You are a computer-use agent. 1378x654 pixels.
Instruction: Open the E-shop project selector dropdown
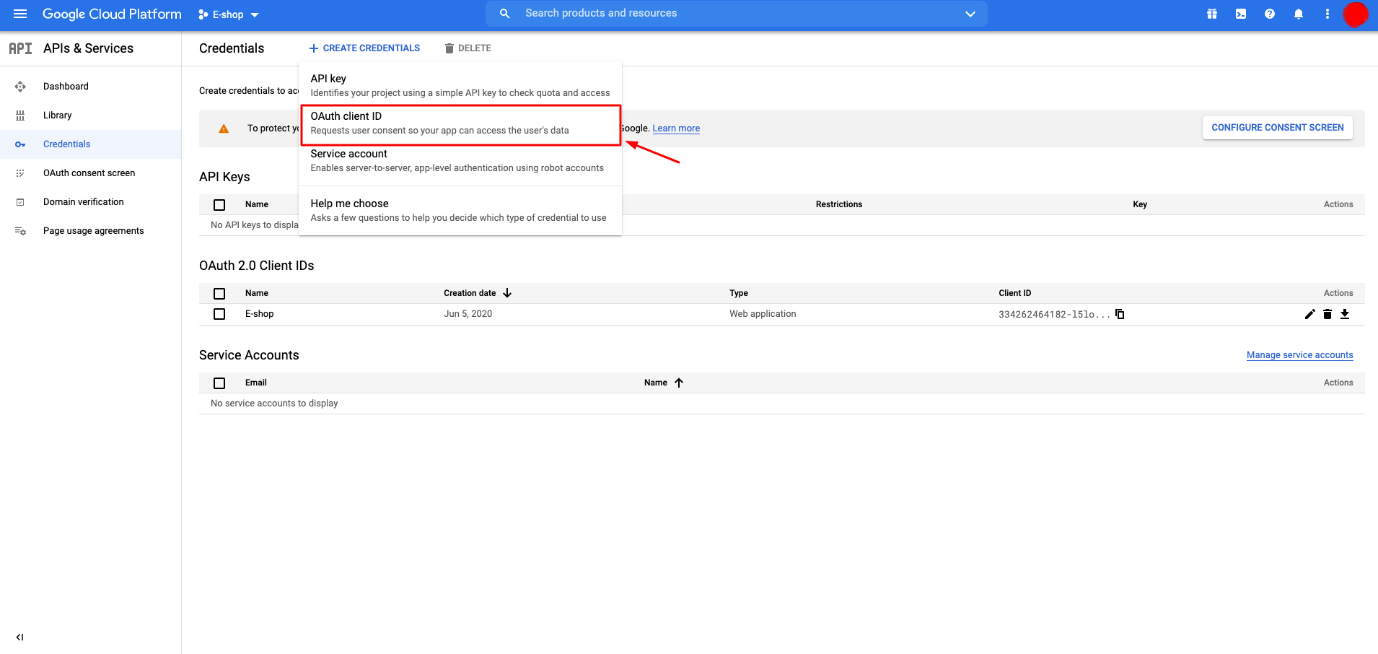229,14
